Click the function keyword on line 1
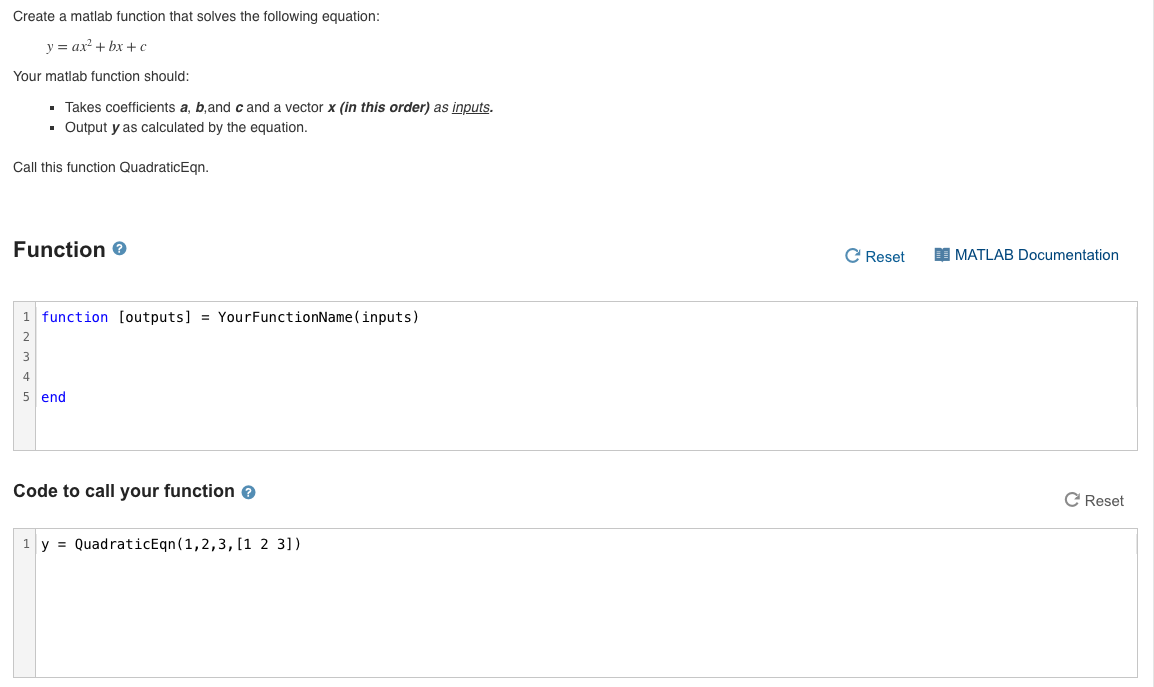 point(75,317)
